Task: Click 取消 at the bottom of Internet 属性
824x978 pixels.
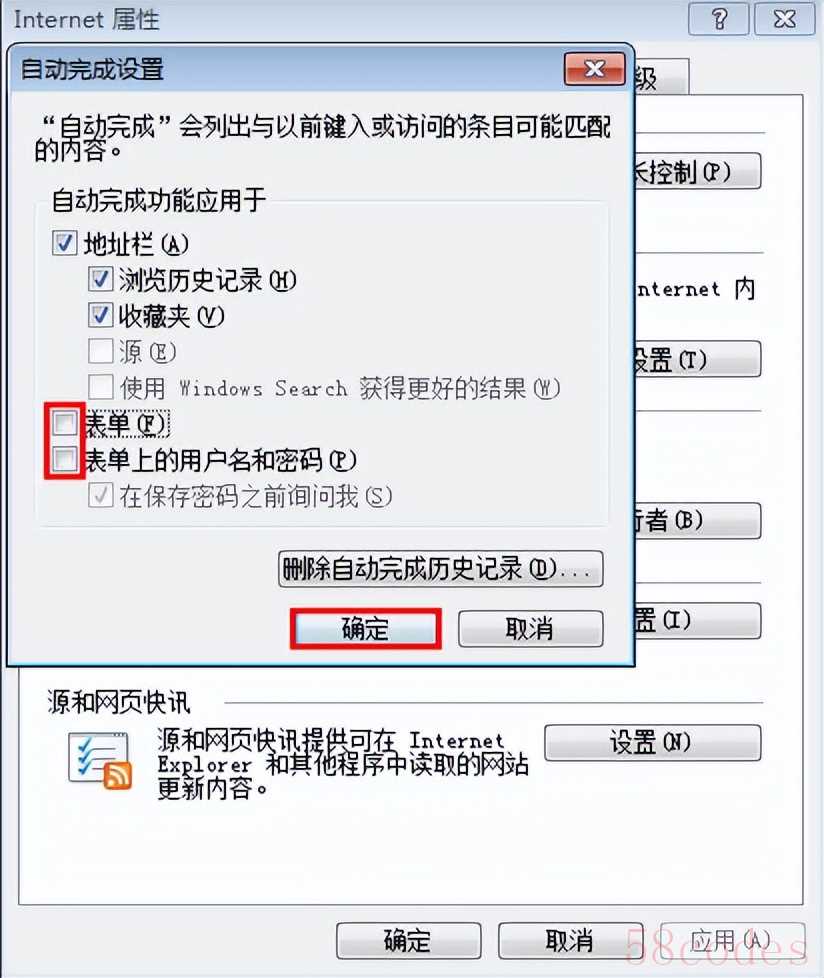Action: [x=570, y=941]
